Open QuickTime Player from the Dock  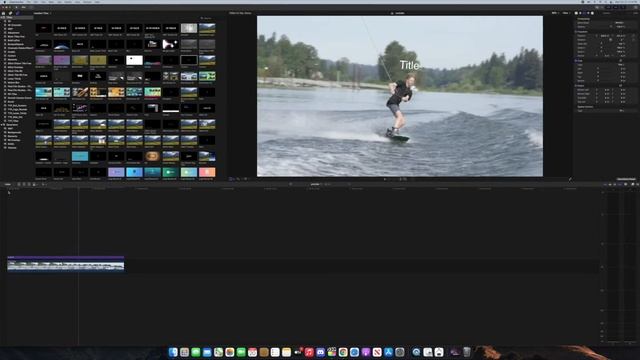click(416, 352)
